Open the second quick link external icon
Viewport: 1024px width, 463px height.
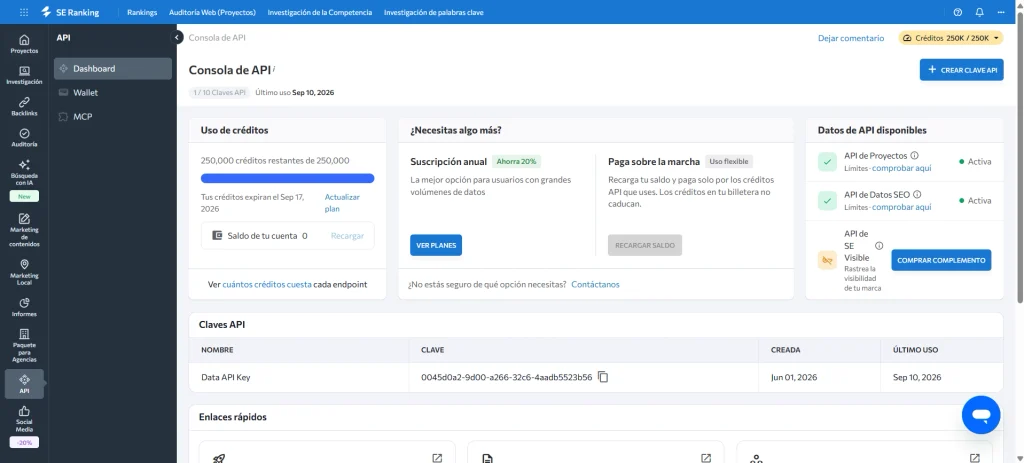pyautogui.click(x=705, y=458)
